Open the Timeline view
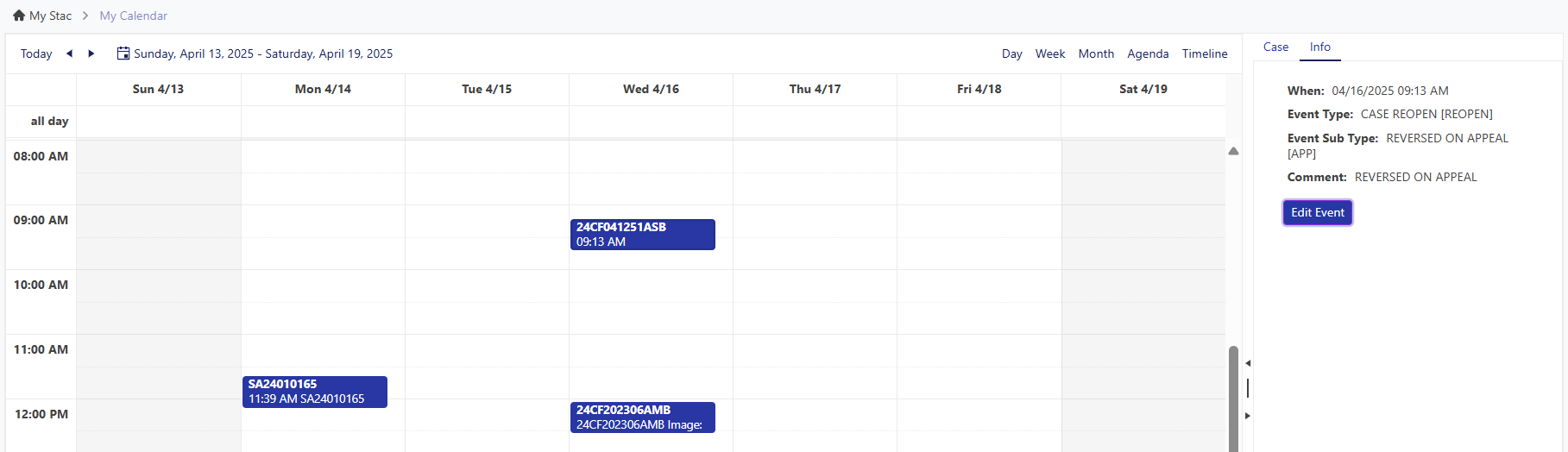This screenshot has width=1568, height=452. 1205,53
